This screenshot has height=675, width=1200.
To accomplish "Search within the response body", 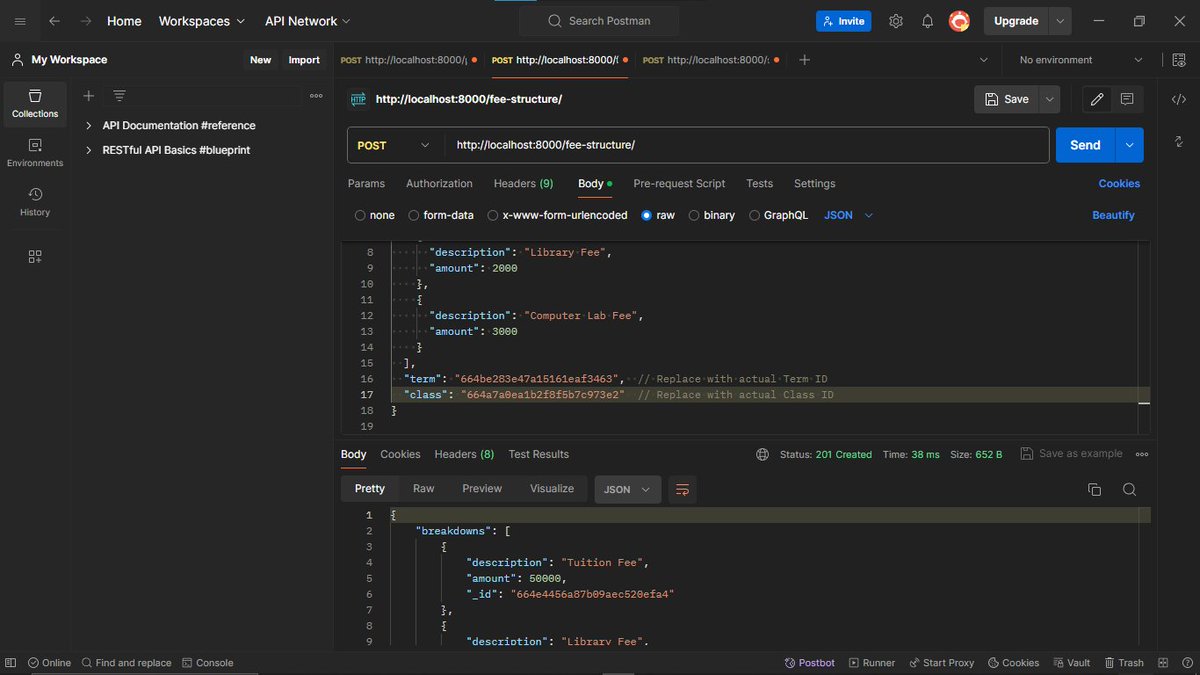I will point(1129,489).
